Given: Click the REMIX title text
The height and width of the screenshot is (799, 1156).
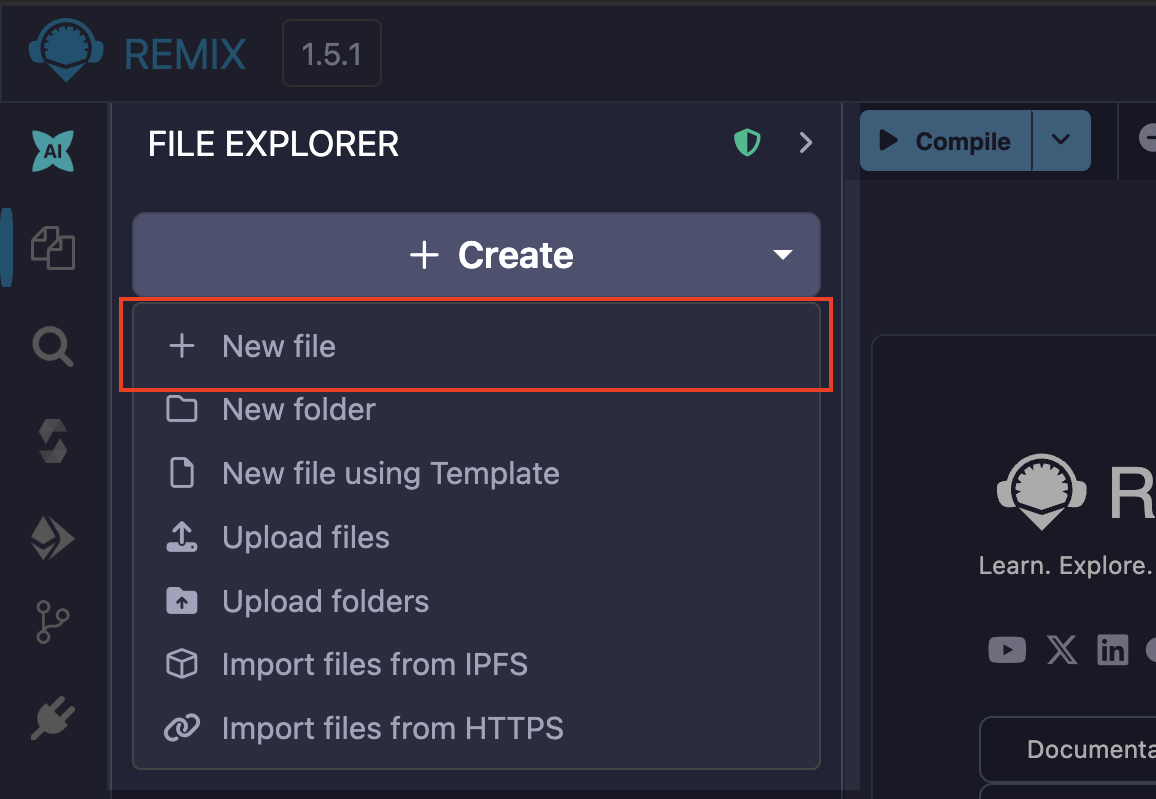Looking at the screenshot, I should 184,55.
